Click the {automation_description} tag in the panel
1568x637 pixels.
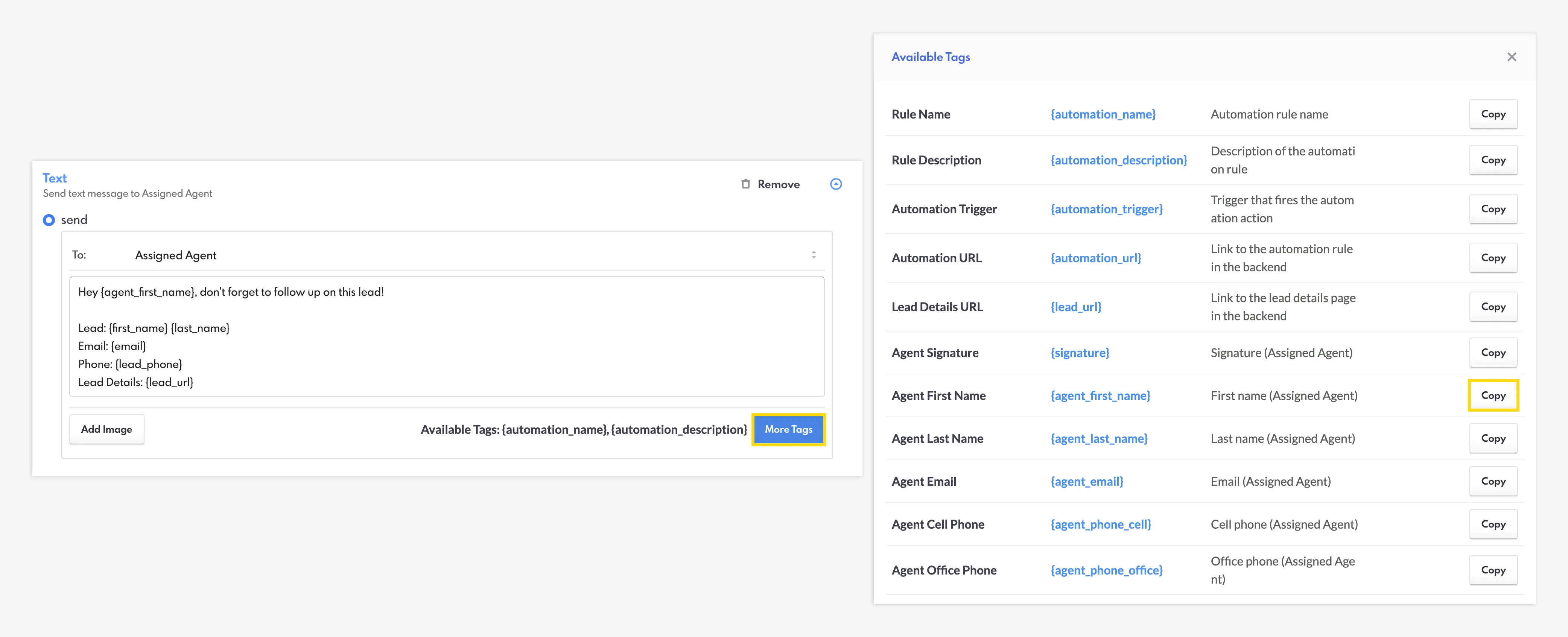pos(1119,160)
